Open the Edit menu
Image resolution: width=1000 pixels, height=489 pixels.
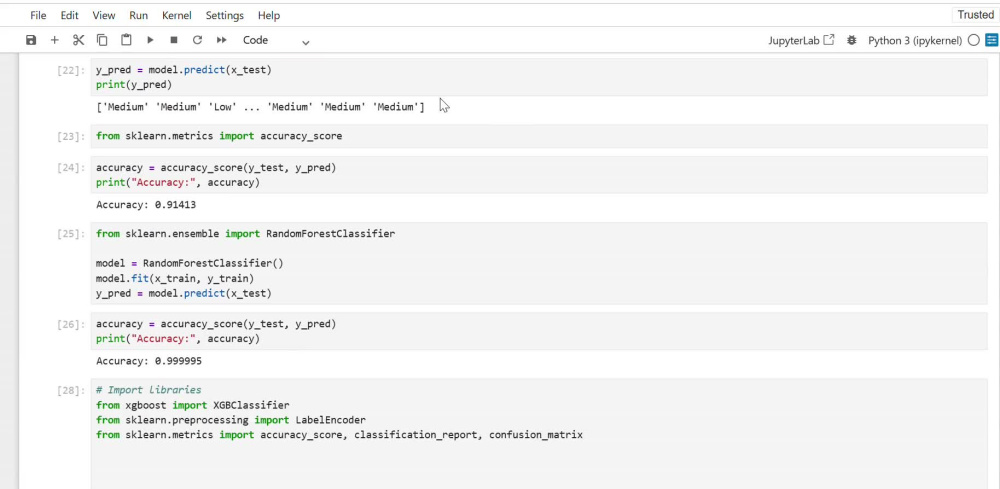tap(70, 15)
